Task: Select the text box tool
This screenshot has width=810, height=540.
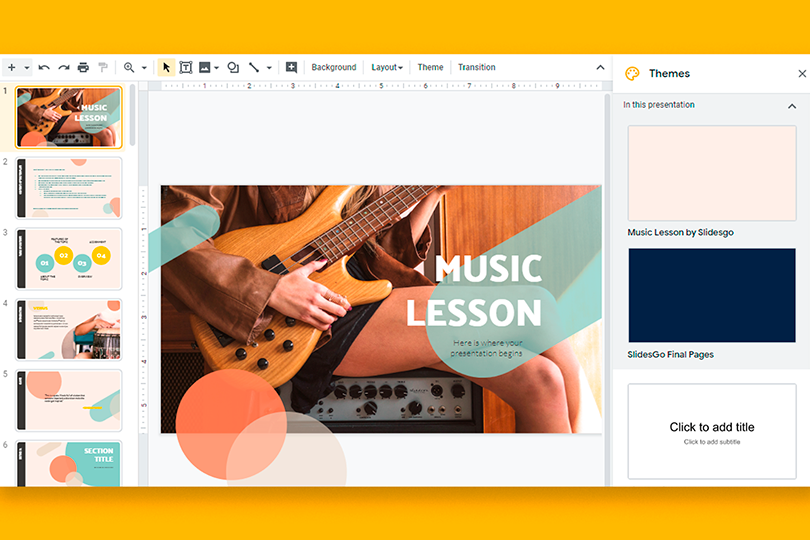Action: click(186, 67)
